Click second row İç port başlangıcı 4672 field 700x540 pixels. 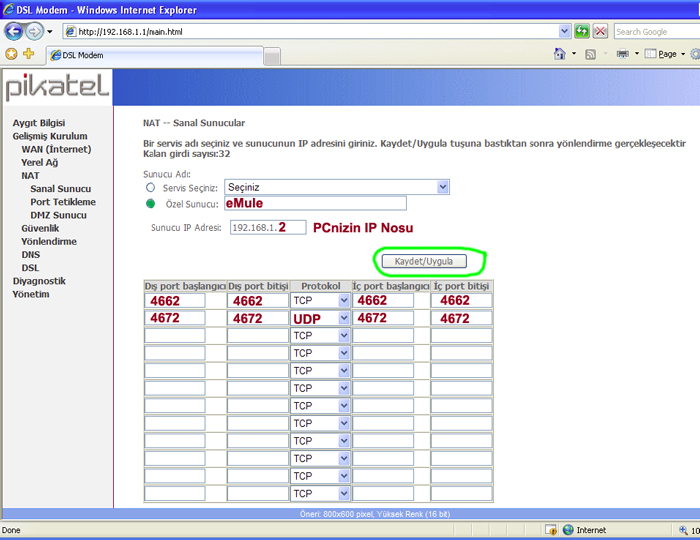click(x=383, y=318)
